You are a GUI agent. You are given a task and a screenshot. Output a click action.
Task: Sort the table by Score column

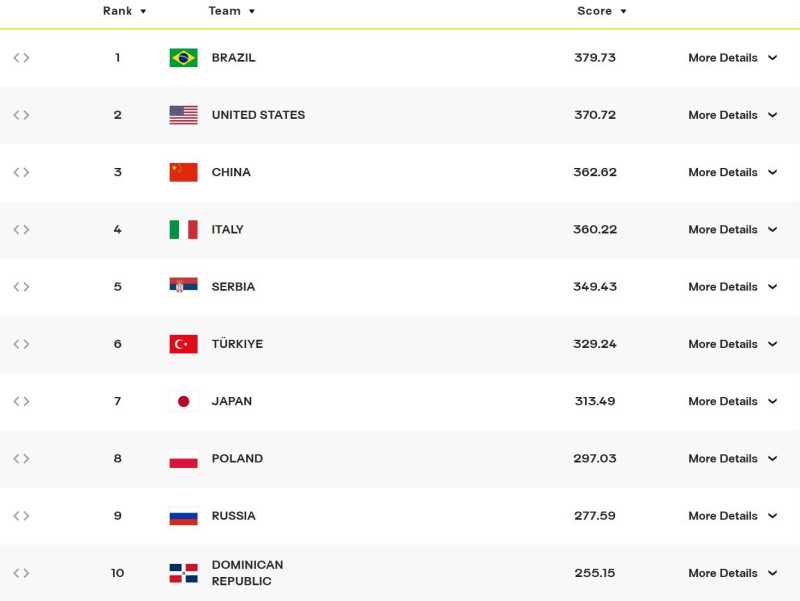[602, 11]
